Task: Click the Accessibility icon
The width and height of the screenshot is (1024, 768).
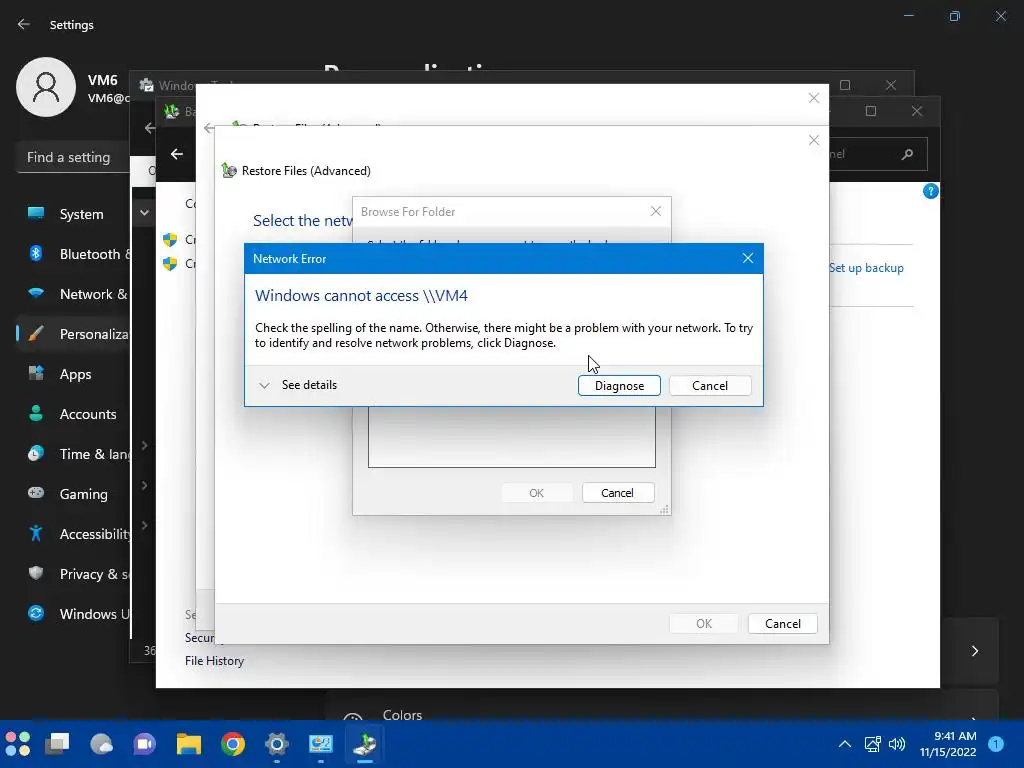Action: [36, 534]
